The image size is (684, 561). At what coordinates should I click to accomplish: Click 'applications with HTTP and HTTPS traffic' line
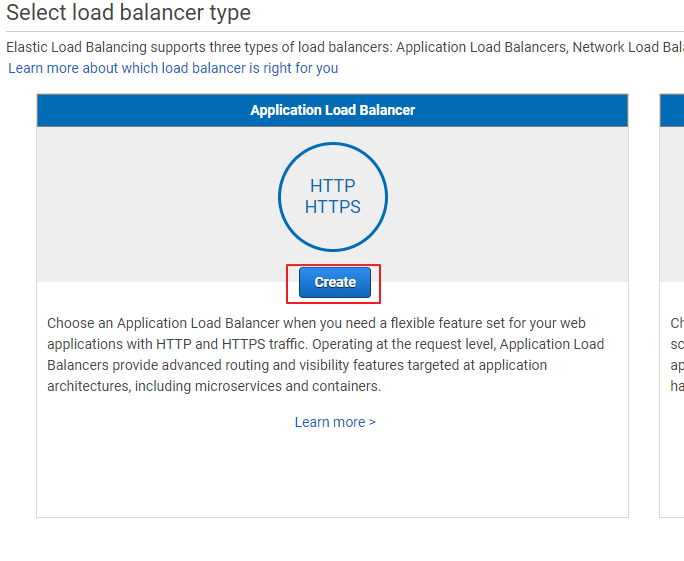325,344
